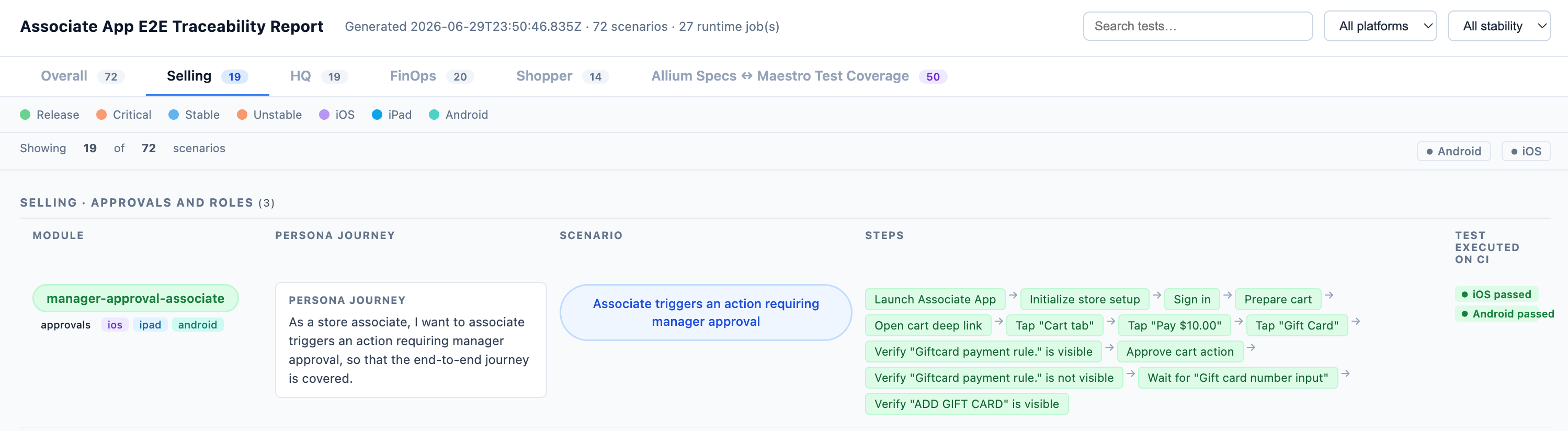The height and width of the screenshot is (431, 1568).
Task: Click the iOS passed status badge
Action: (x=1496, y=294)
